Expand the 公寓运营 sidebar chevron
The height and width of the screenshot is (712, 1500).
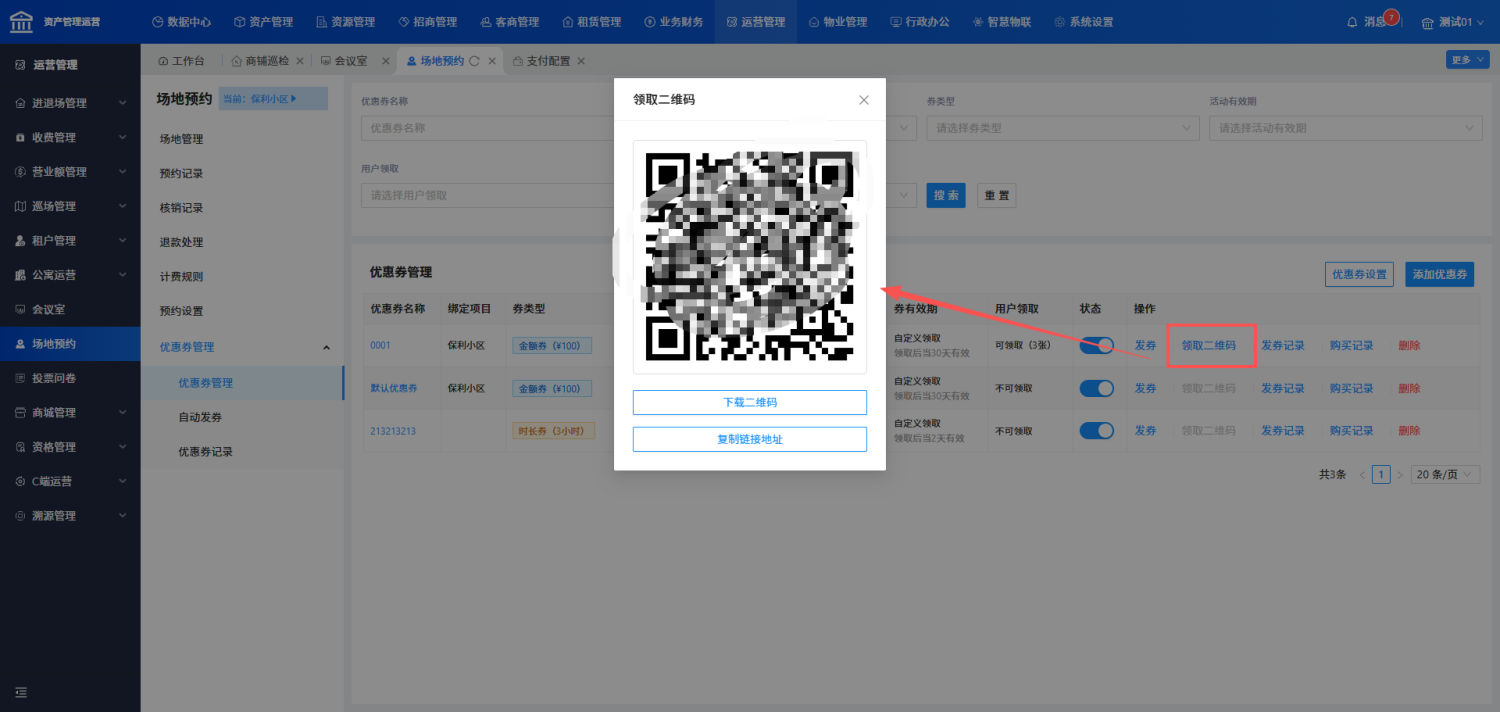(x=122, y=275)
